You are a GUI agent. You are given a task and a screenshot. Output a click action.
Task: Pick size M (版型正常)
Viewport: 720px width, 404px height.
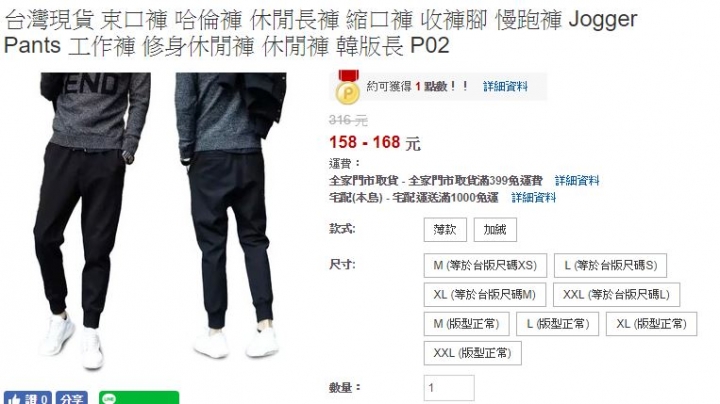coord(467,324)
